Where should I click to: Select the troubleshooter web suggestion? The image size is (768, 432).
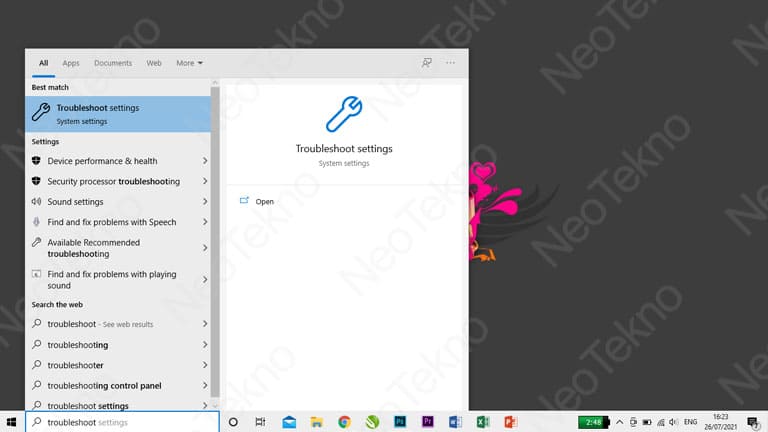pos(76,366)
